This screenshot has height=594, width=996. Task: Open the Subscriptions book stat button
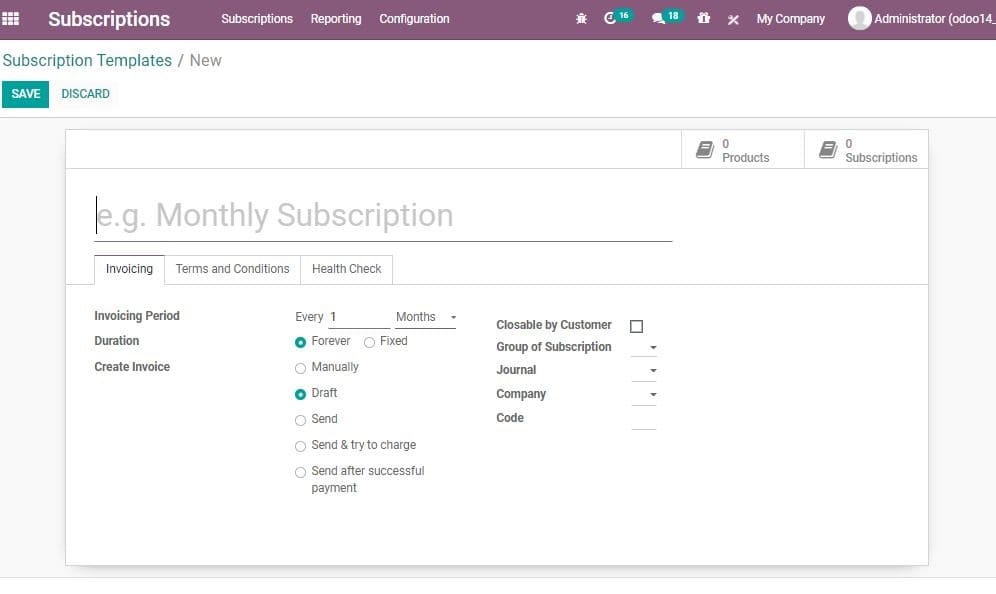pyautogui.click(x=866, y=150)
